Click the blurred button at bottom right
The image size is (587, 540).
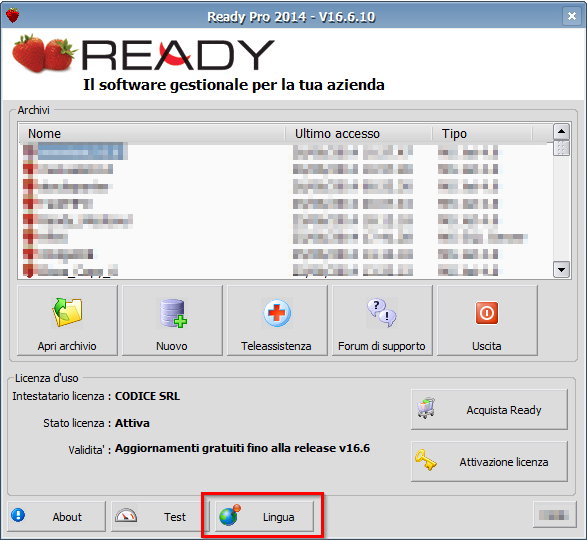(554, 515)
